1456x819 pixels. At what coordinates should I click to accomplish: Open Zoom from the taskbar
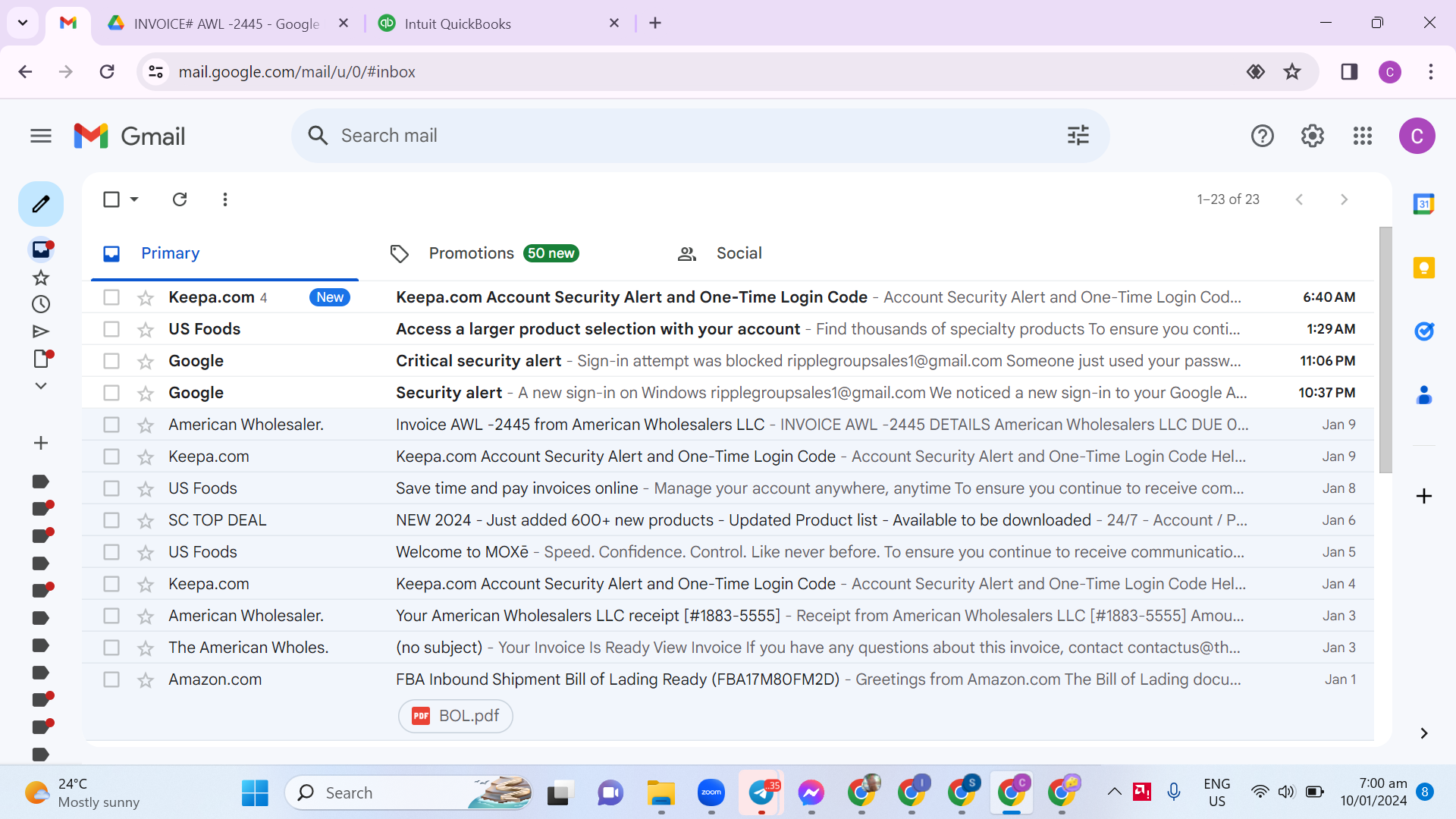click(x=711, y=792)
